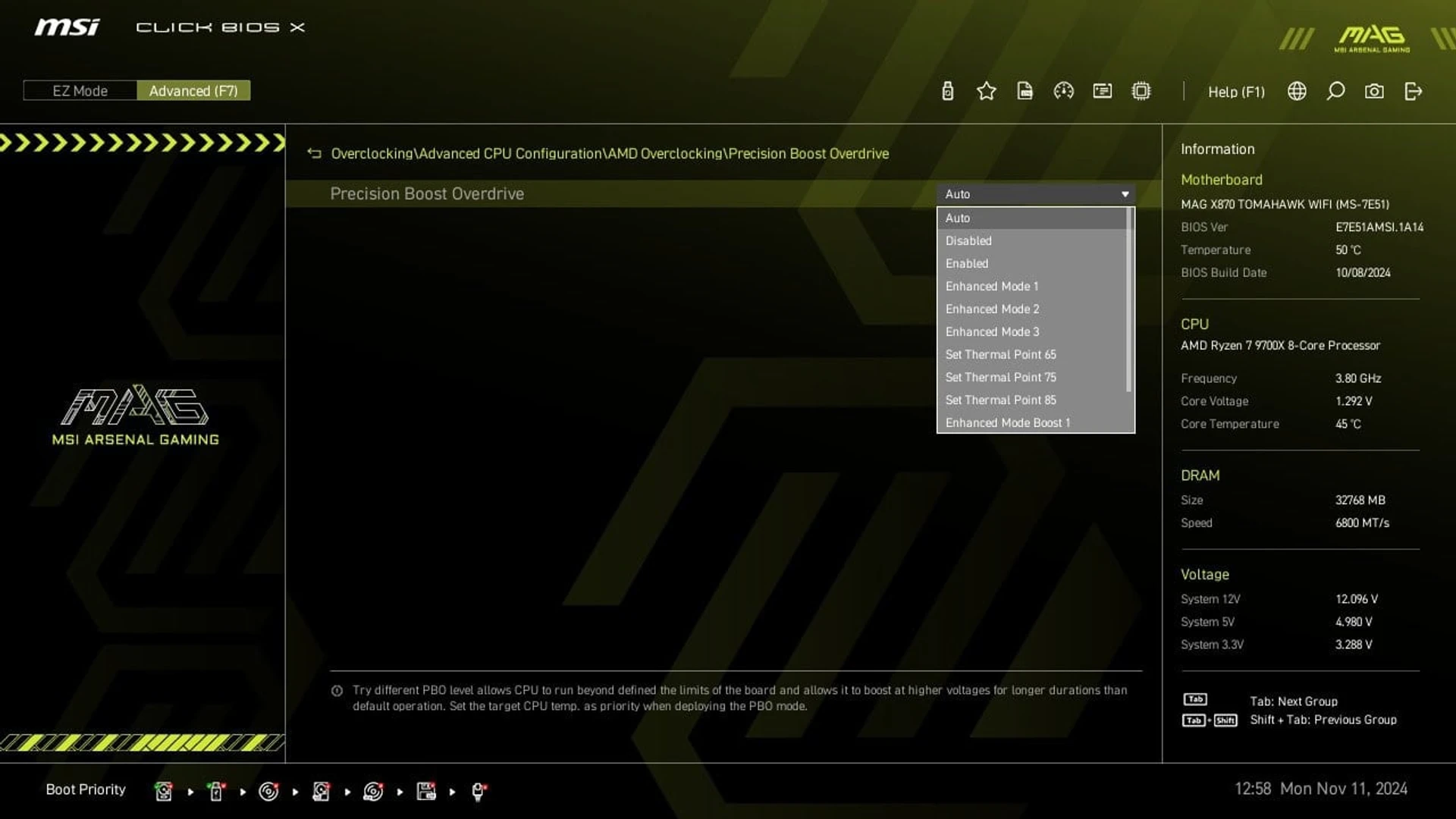Click the Boot Priority label
The width and height of the screenshot is (1456, 819).
point(86,789)
